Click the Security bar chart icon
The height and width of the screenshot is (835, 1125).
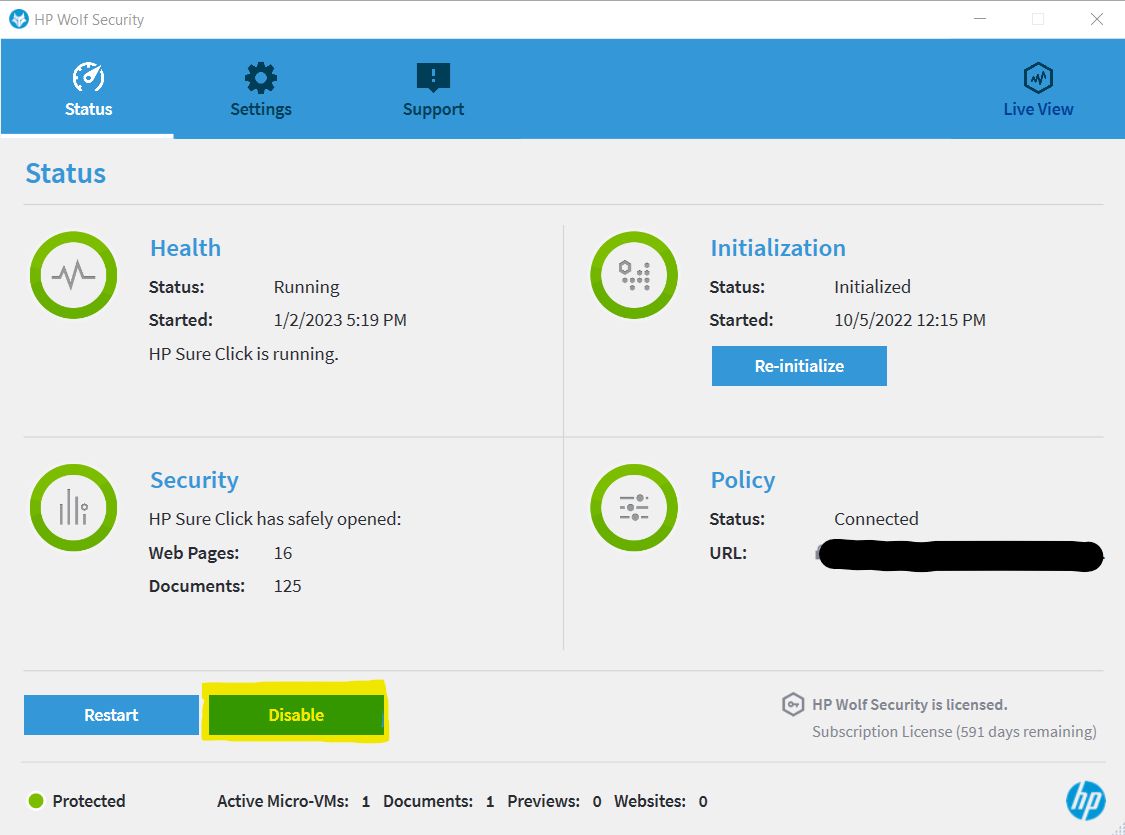click(74, 507)
